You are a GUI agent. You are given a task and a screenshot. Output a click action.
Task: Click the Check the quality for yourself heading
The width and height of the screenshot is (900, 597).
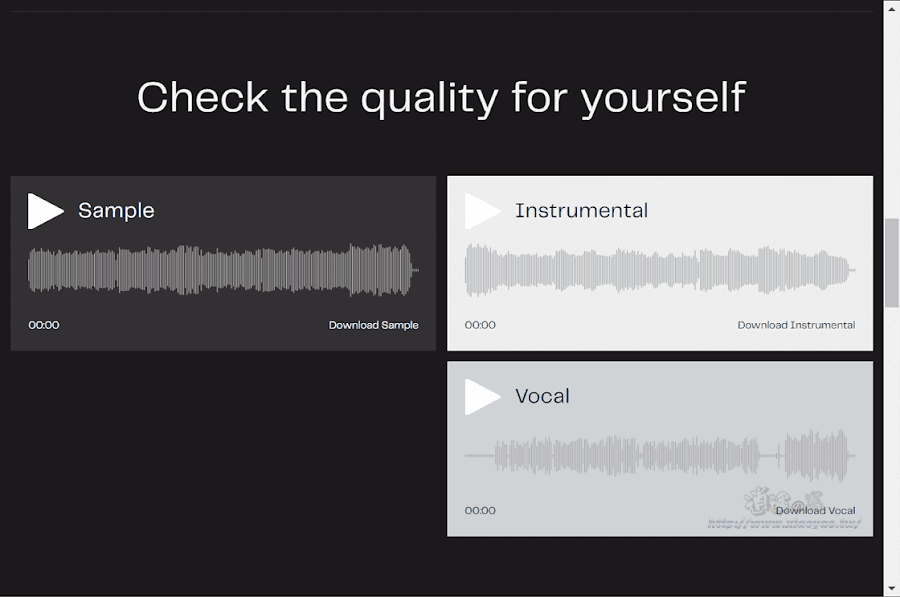tap(441, 98)
